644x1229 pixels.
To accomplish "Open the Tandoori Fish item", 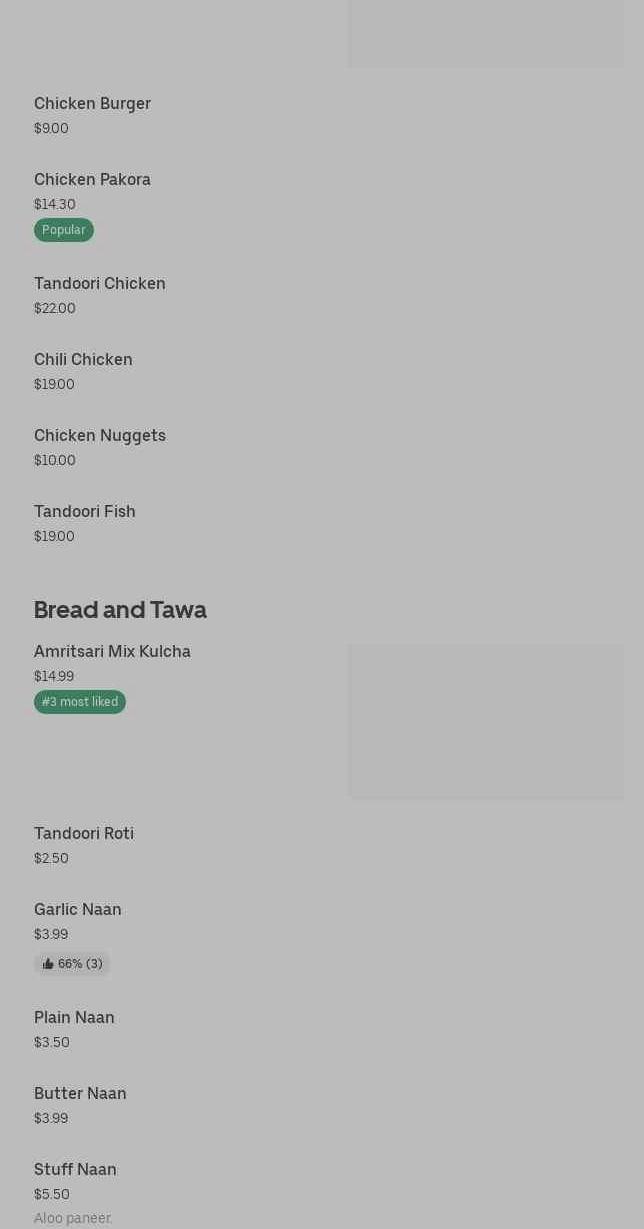I will coord(85,512).
